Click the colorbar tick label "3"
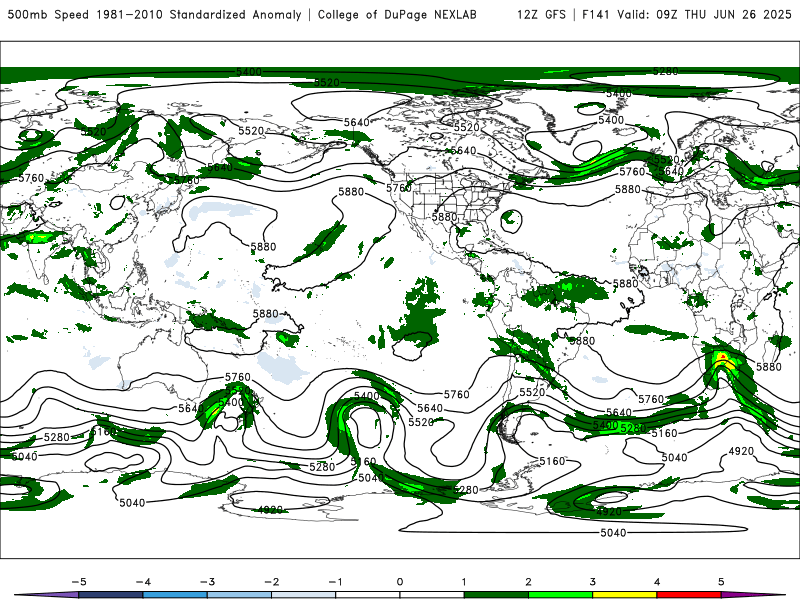Viewport: 800px width, 600px height. click(592, 582)
